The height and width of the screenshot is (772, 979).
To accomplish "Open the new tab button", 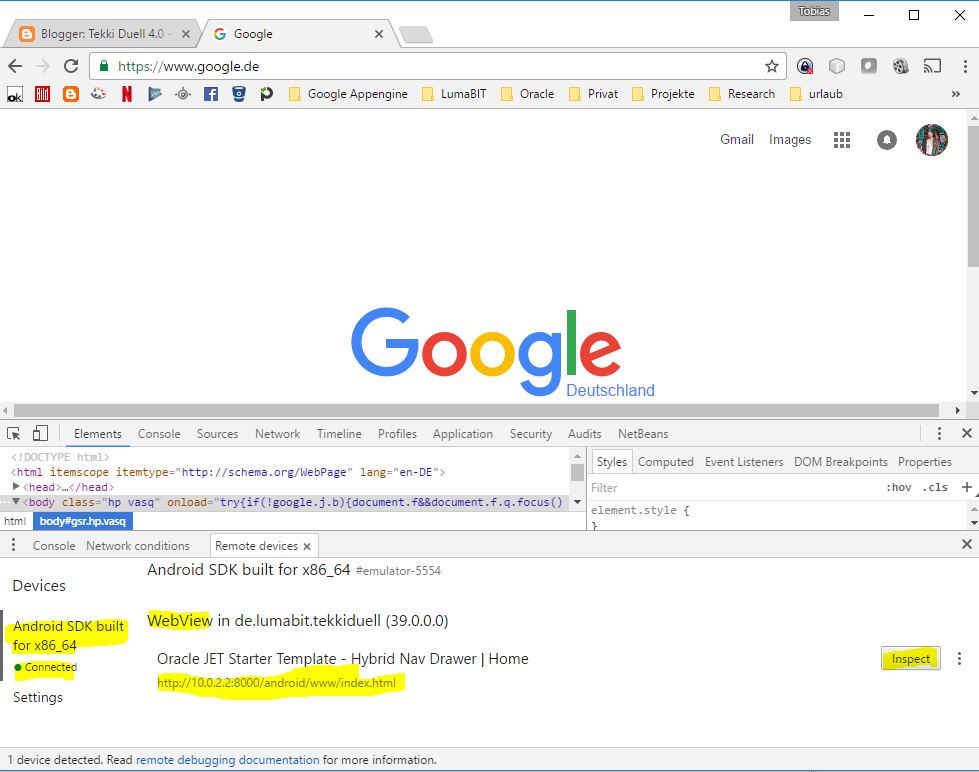I will [x=415, y=35].
